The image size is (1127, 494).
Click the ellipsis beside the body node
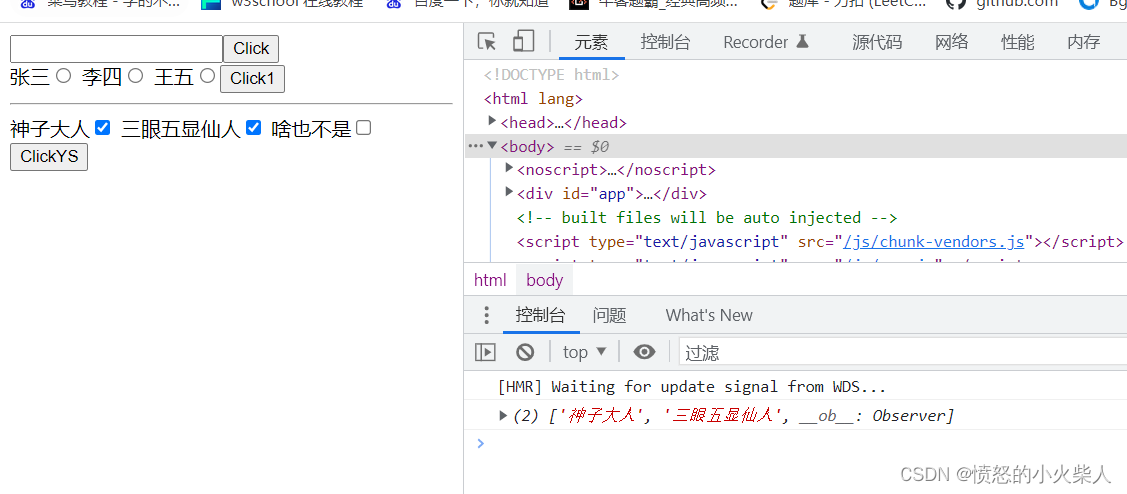pyautogui.click(x=474, y=146)
